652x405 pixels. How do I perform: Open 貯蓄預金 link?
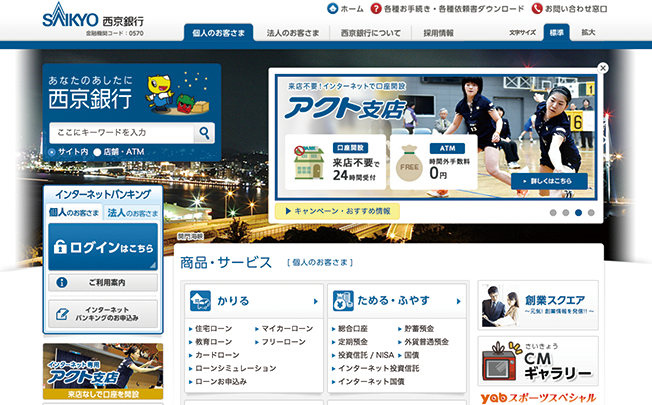[x=419, y=328]
